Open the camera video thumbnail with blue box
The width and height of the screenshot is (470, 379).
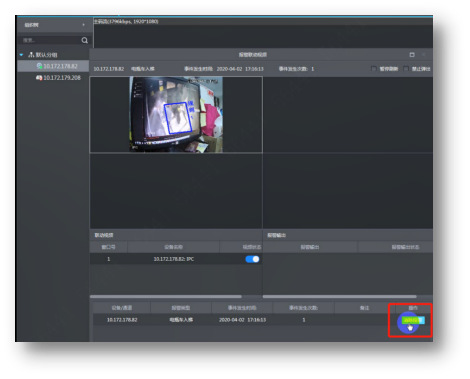pyautogui.click(x=176, y=115)
